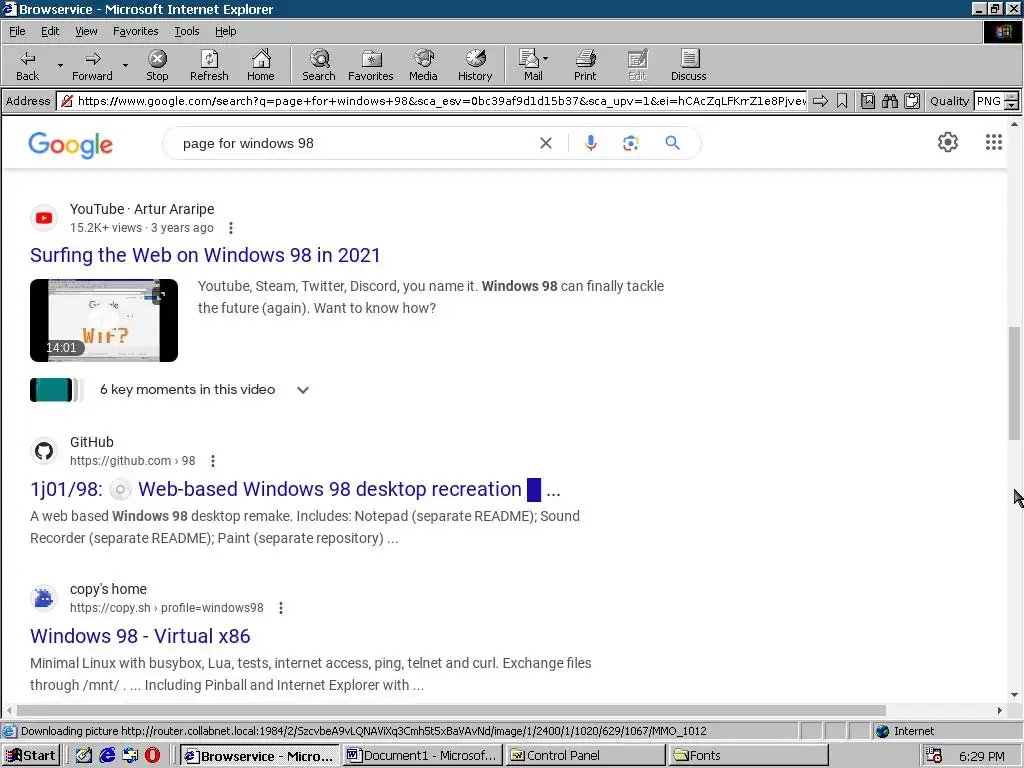Open the Favorites toolbar button
The width and height of the screenshot is (1024, 768).
coord(371,65)
